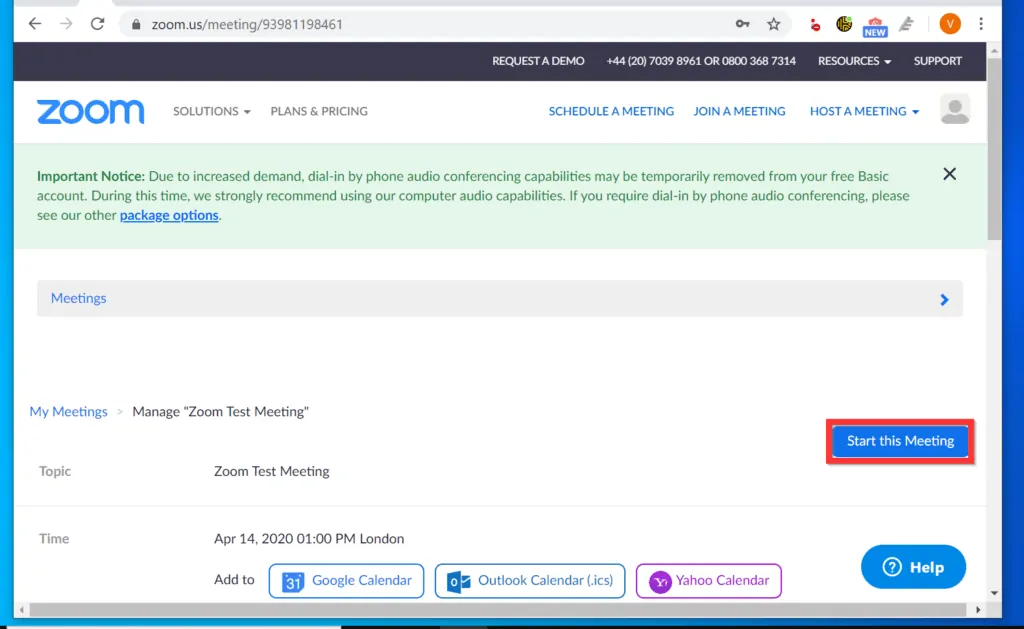Go to My Meetings breadcrumb
The image size is (1024, 629).
(x=69, y=411)
